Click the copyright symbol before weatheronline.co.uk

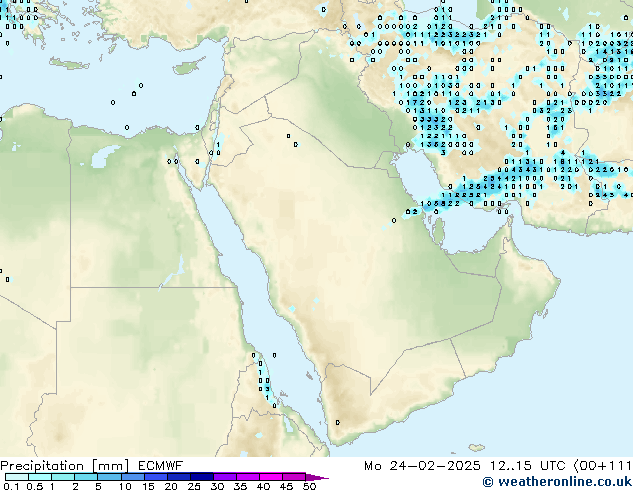point(488,482)
